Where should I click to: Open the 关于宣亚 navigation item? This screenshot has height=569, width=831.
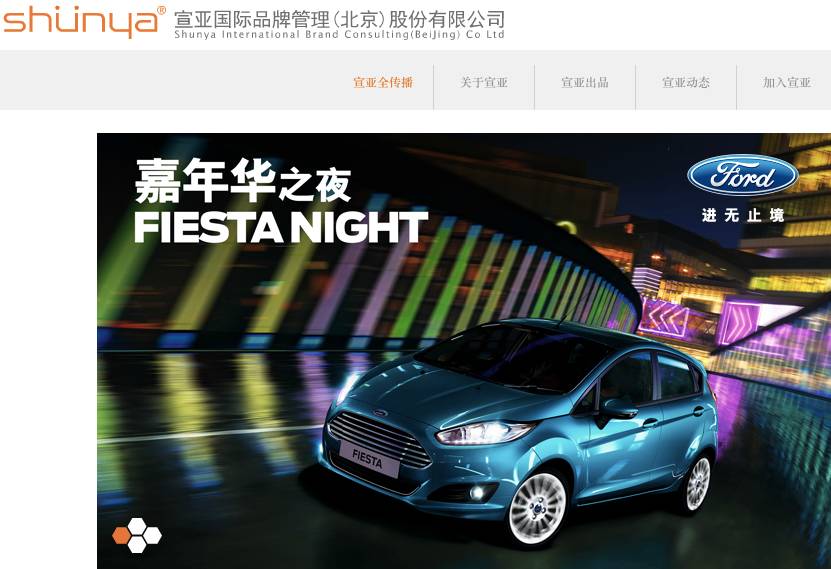[484, 83]
